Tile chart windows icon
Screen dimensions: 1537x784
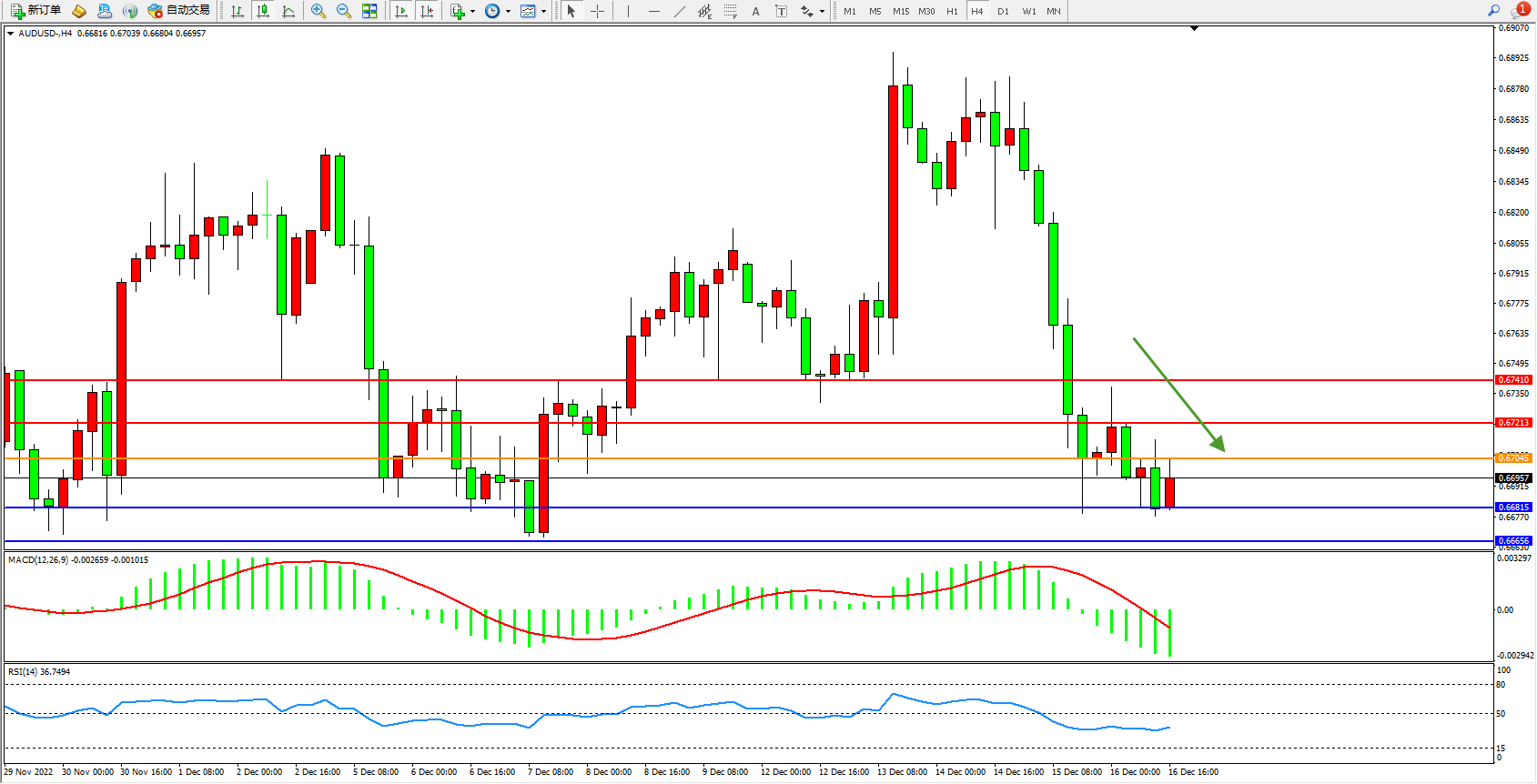point(369,11)
